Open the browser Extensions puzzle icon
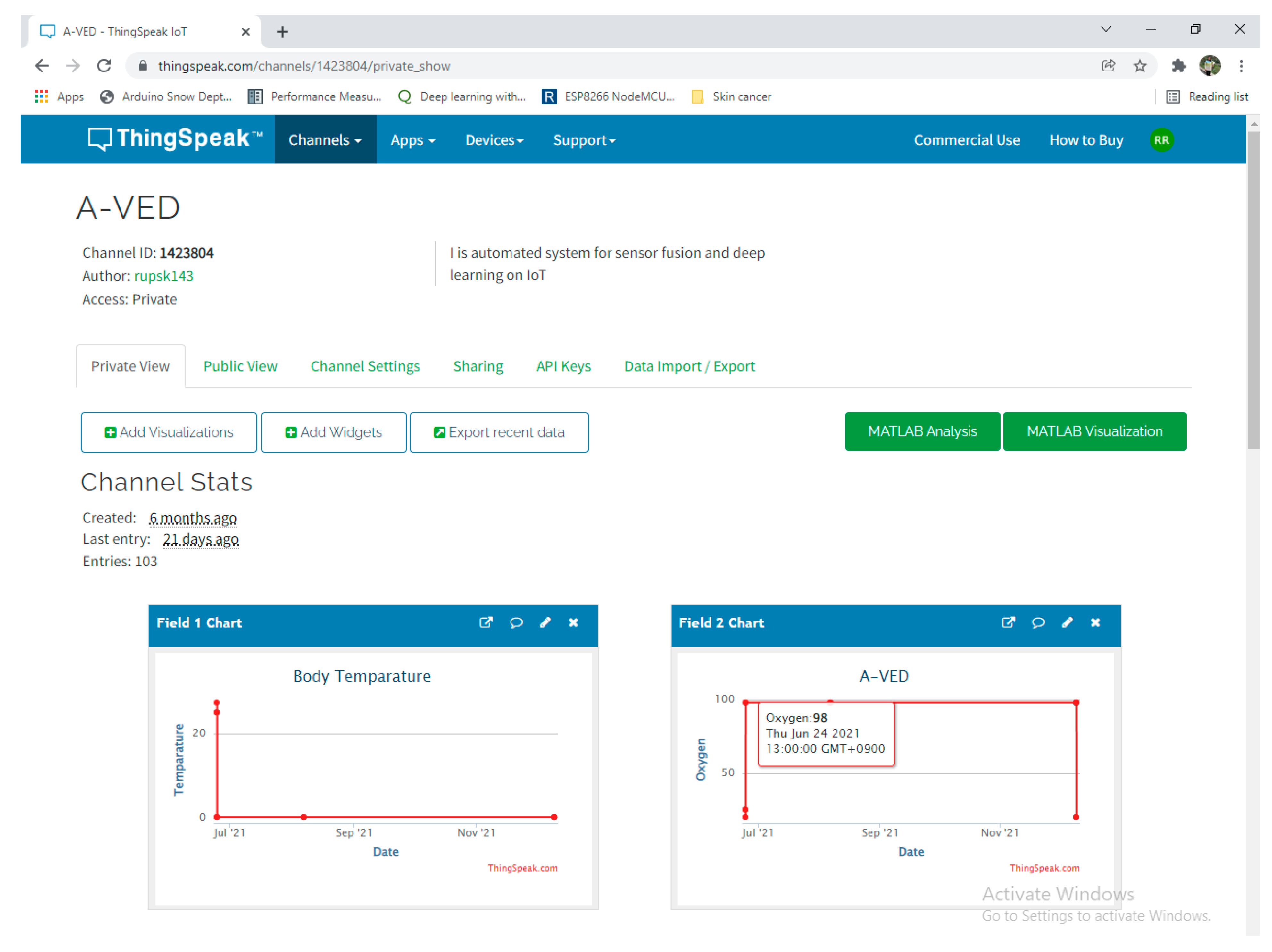 pyautogui.click(x=1178, y=66)
